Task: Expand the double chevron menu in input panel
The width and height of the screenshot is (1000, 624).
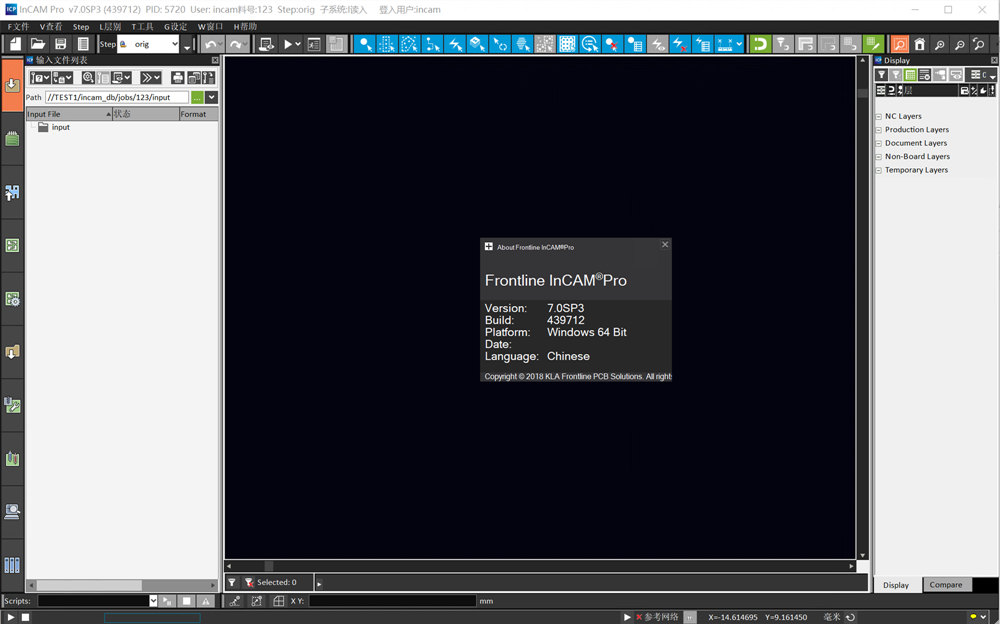Action: coord(151,78)
